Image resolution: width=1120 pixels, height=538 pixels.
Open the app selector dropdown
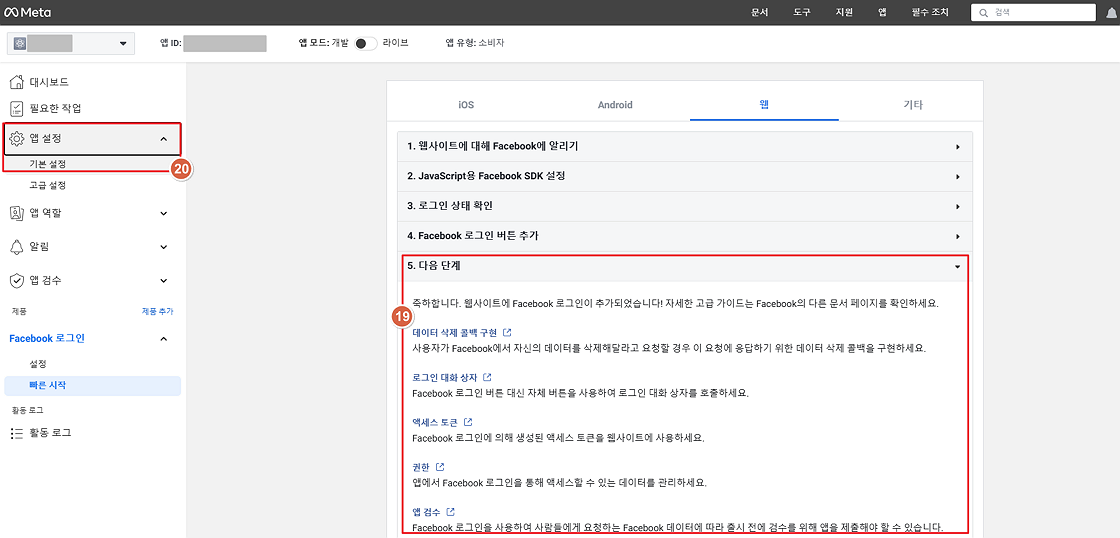coord(71,44)
